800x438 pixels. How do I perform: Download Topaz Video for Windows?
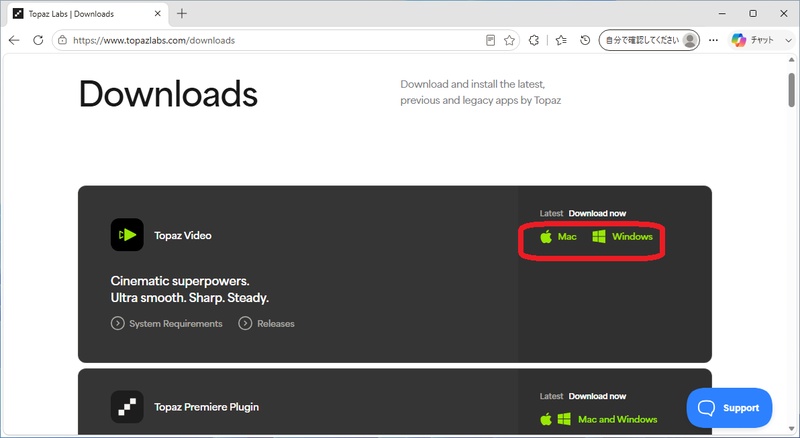[632, 236]
